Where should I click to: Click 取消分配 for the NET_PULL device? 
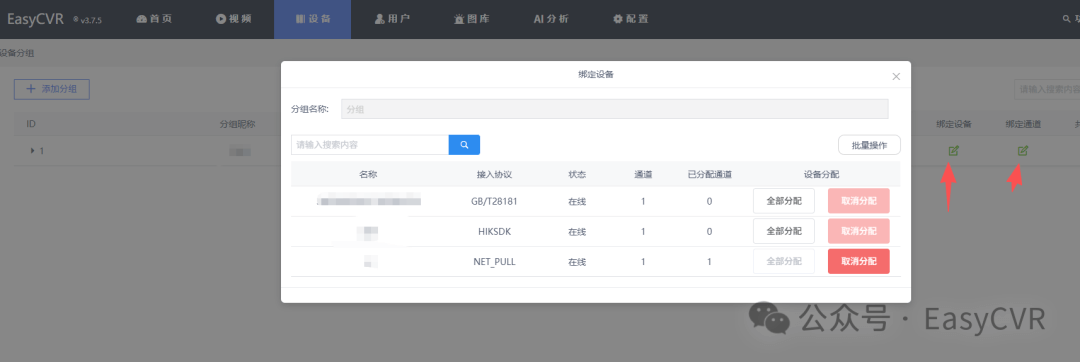click(x=859, y=262)
